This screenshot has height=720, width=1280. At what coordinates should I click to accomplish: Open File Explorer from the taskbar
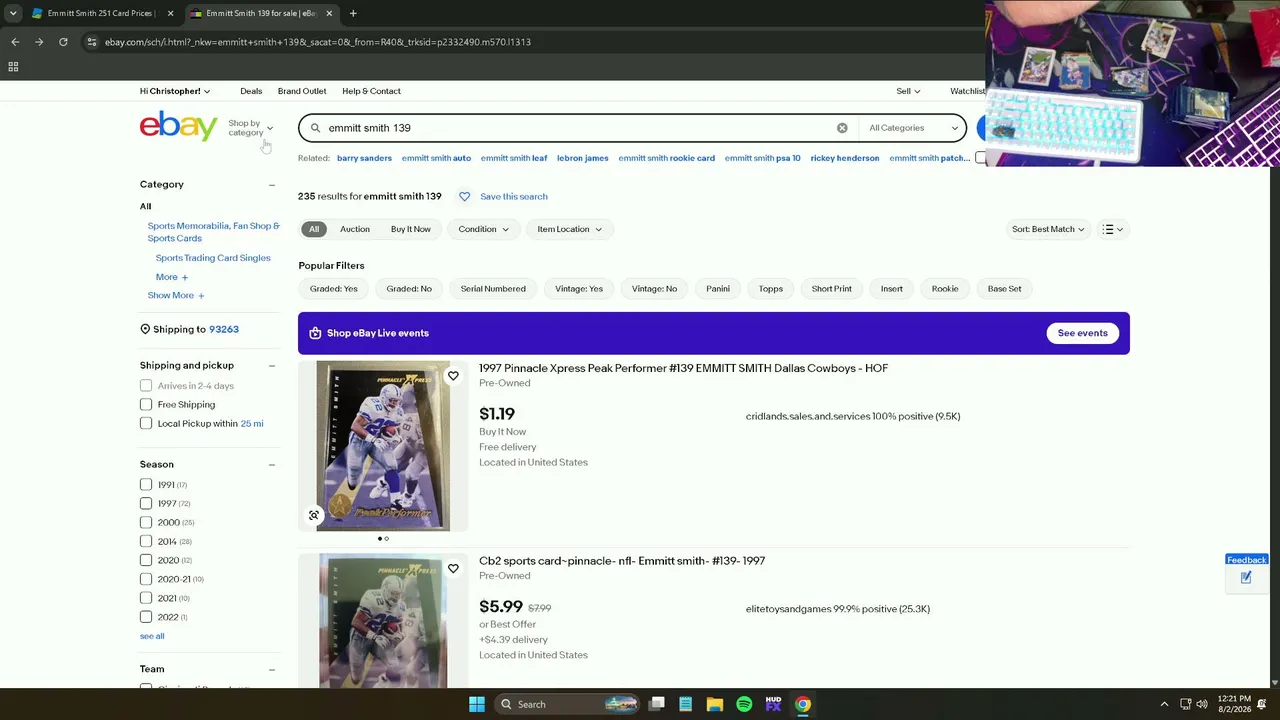(715, 704)
